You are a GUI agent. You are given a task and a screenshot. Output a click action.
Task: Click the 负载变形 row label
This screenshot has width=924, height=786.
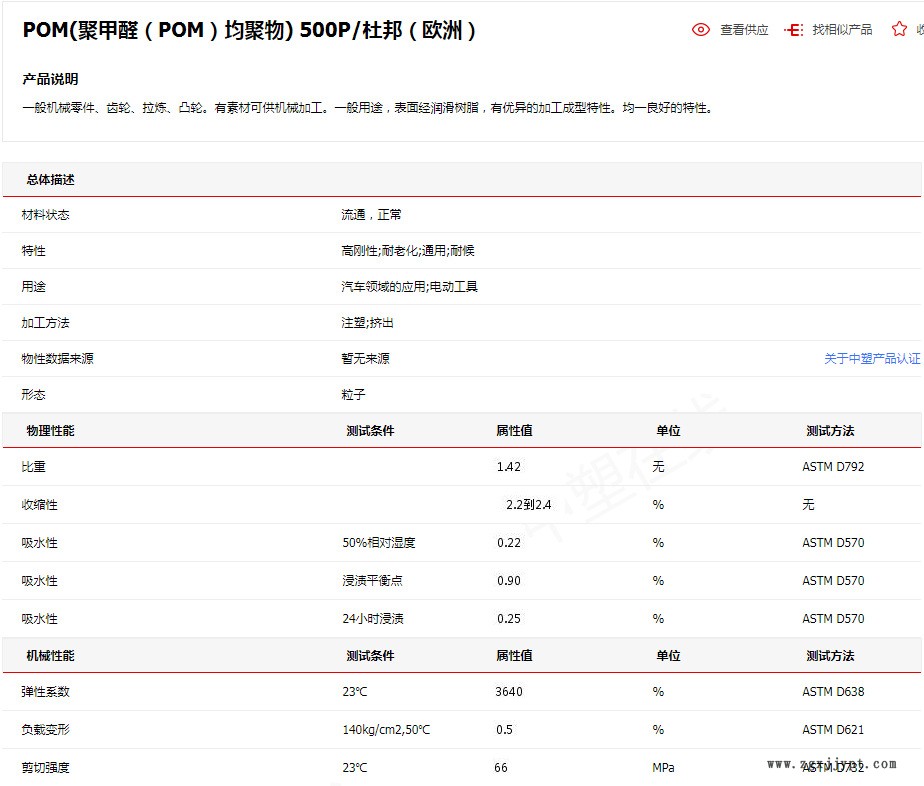(x=45, y=729)
